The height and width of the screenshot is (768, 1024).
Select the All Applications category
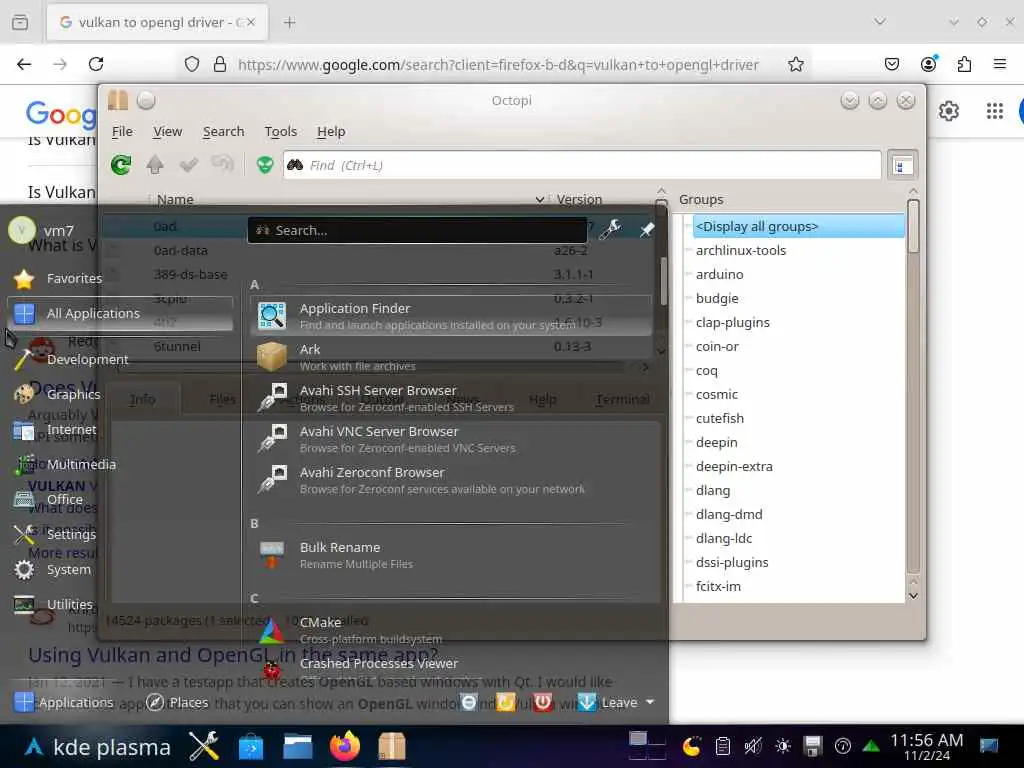tap(121, 313)
